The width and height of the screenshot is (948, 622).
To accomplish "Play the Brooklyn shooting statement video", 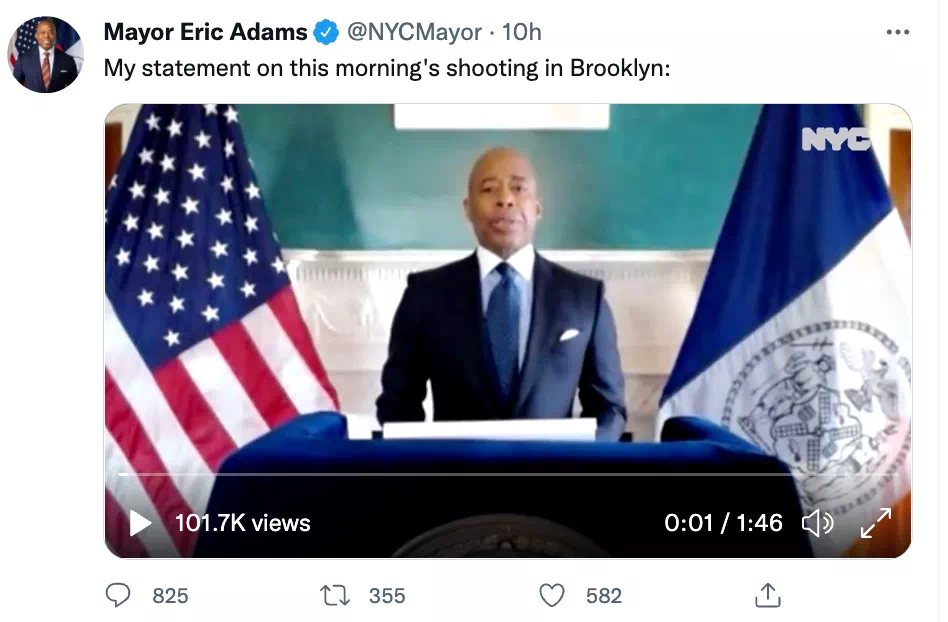I will (140, 523).
